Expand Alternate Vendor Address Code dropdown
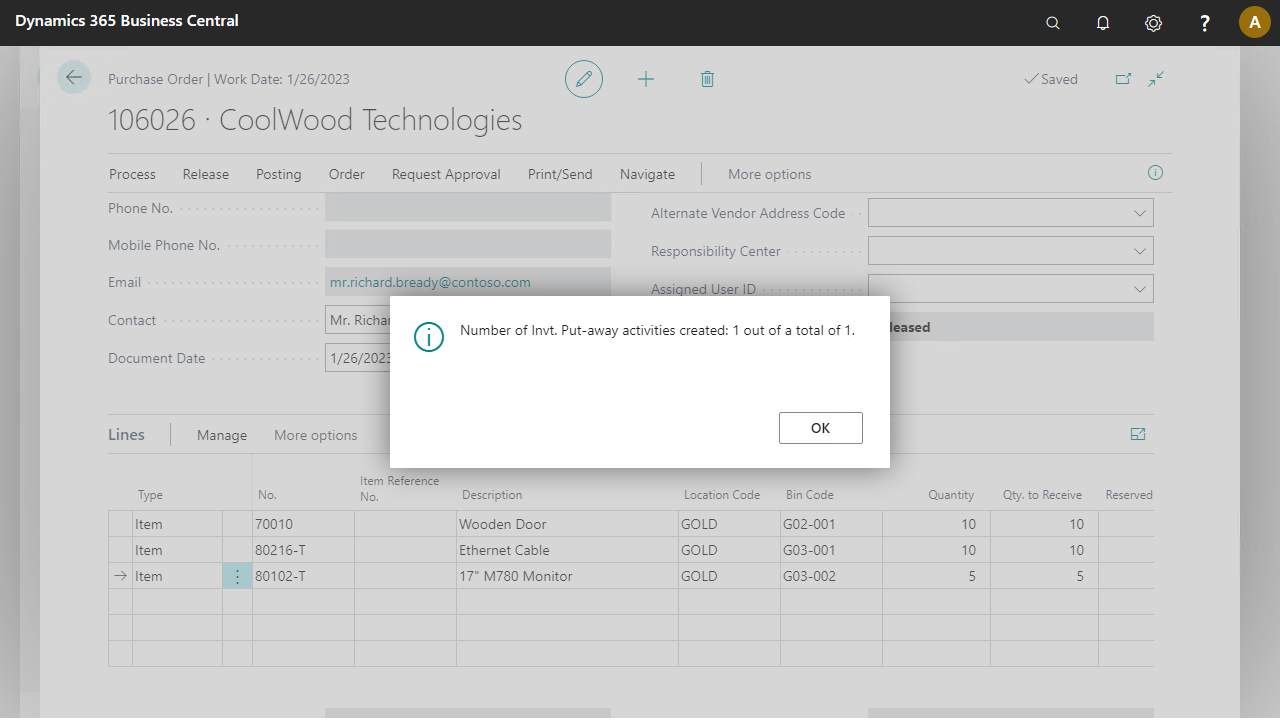 point(1140,213)
